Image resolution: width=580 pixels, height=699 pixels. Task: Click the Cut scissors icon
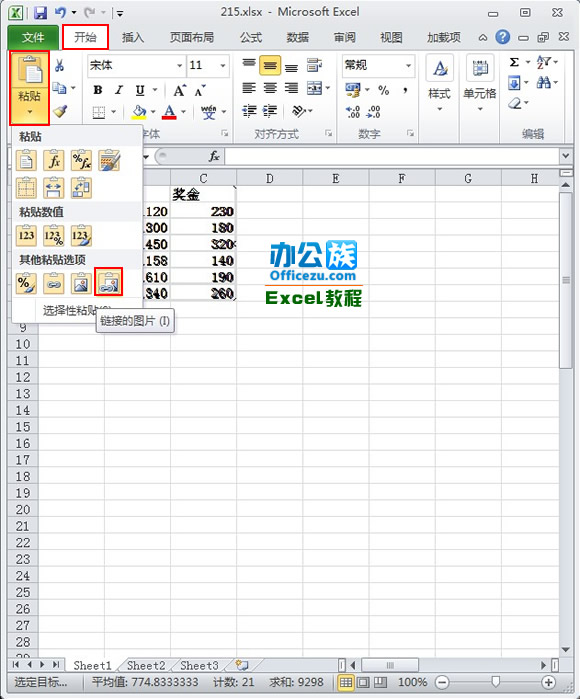(x=59, y=66)
